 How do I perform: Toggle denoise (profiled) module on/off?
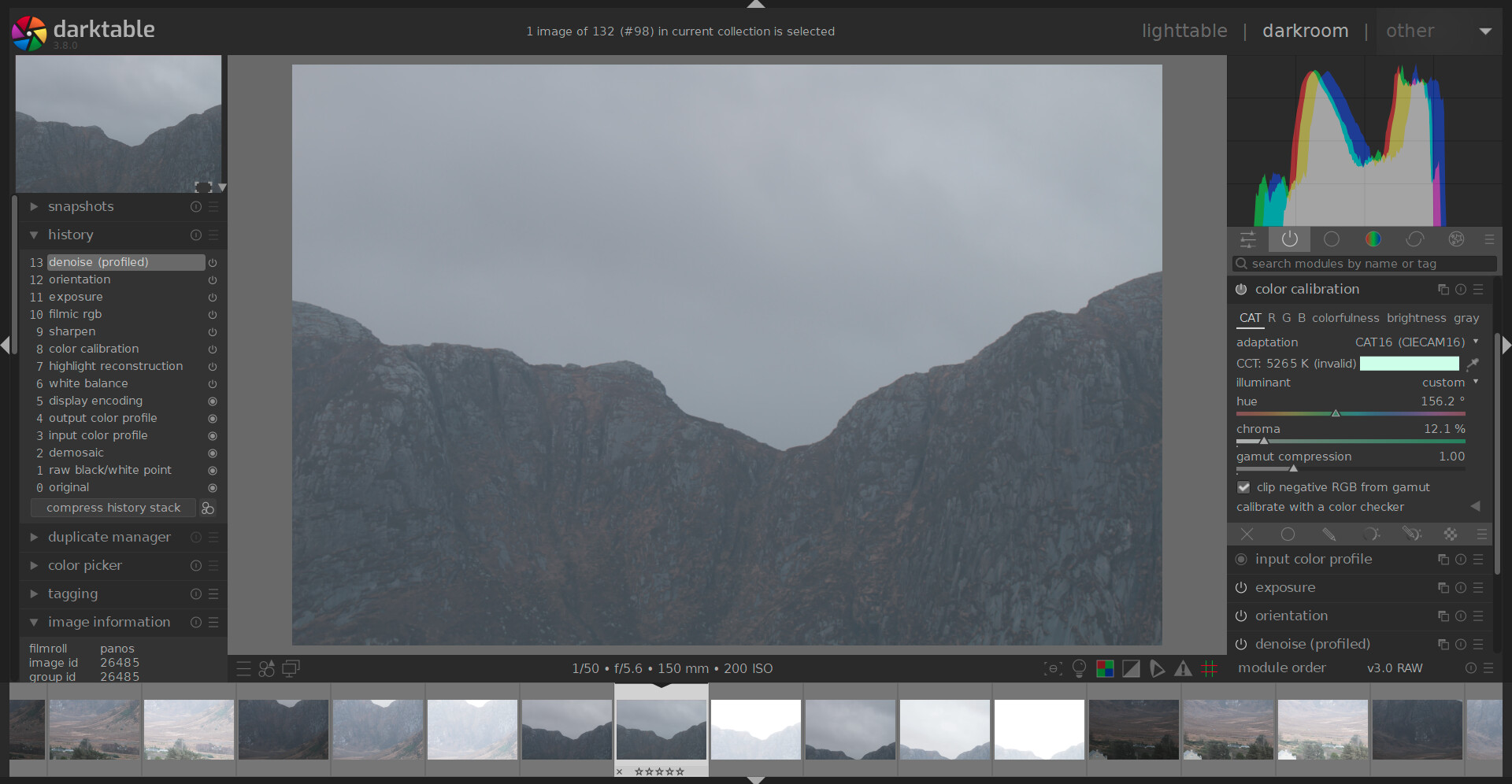point(1241,645)
